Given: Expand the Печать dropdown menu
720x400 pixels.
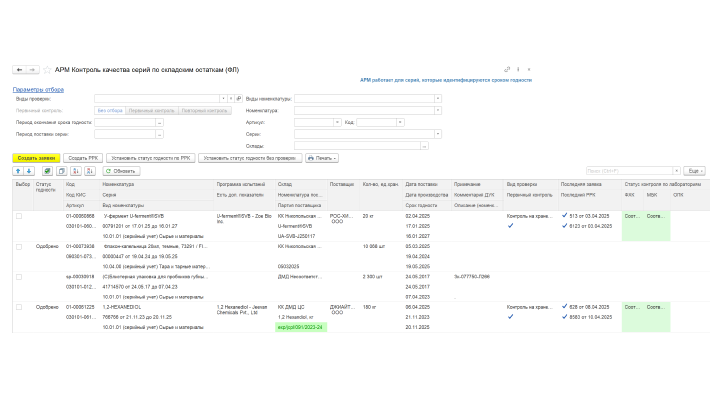Looking at the screenshot, I should [324, 158].
